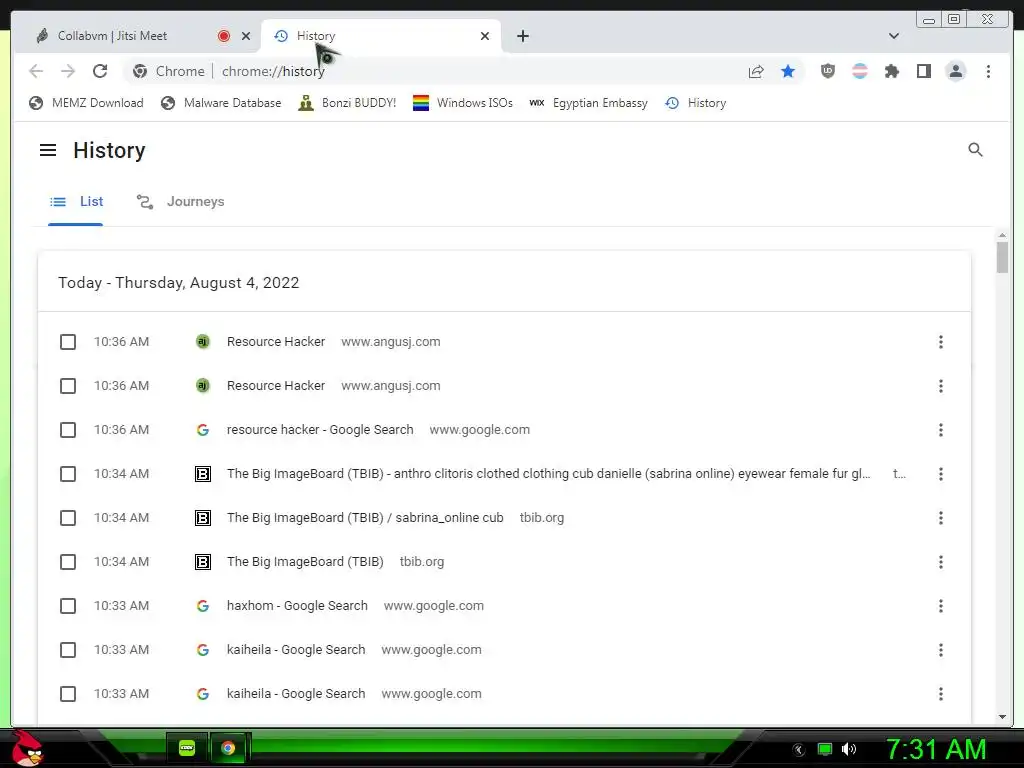Open the Malware Database bookmark
This screenshot has width=1024, height=768.
pos(221,103)
